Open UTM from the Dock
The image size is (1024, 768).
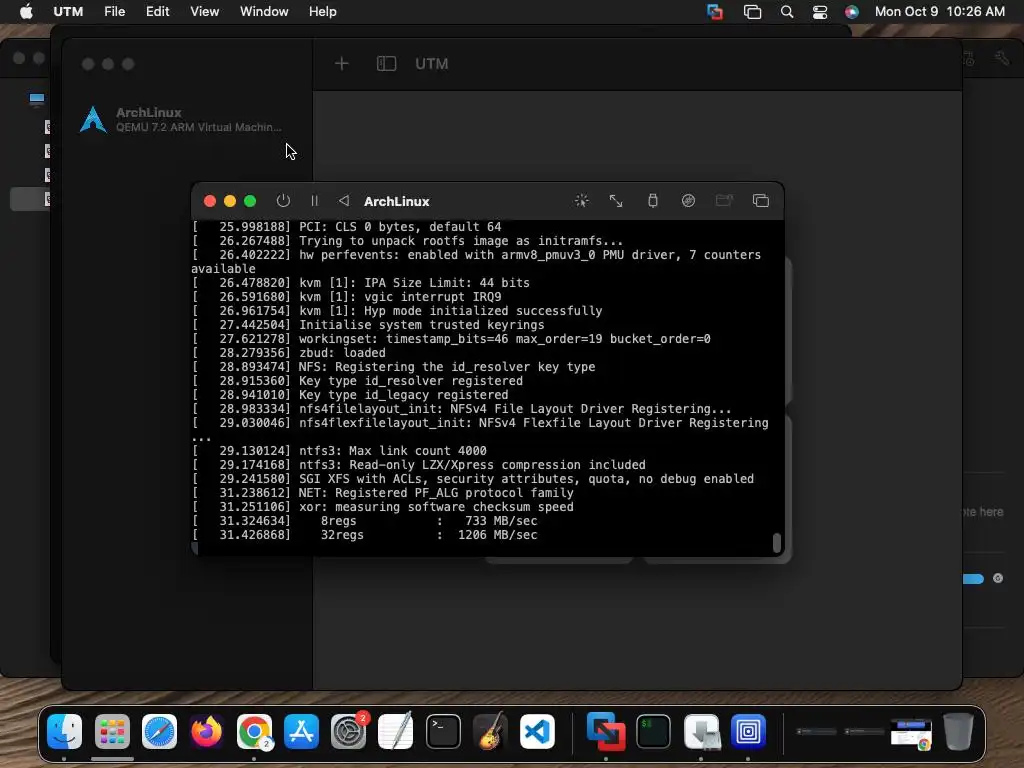(x=748, y=731)
